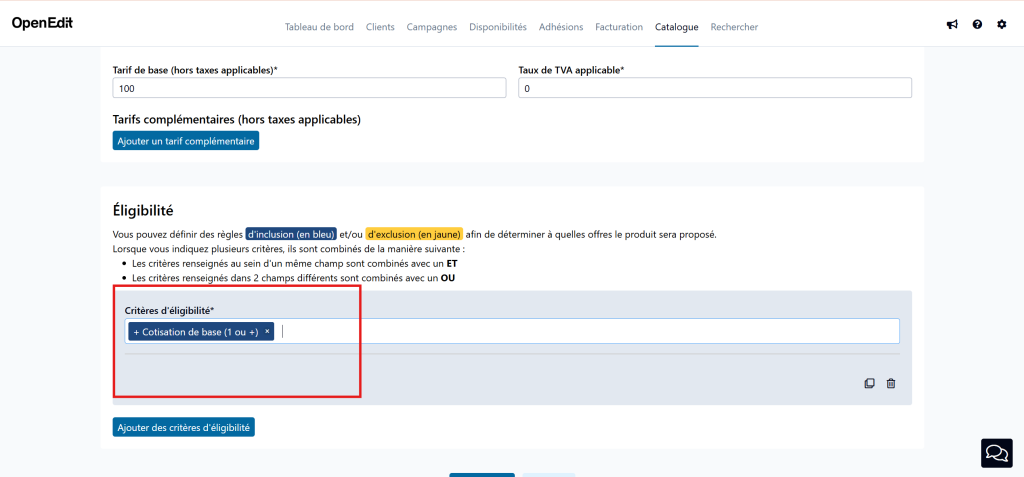Open the Facturation section
This screenshot has width=1024, height=477.
click(x=618, y=27)
